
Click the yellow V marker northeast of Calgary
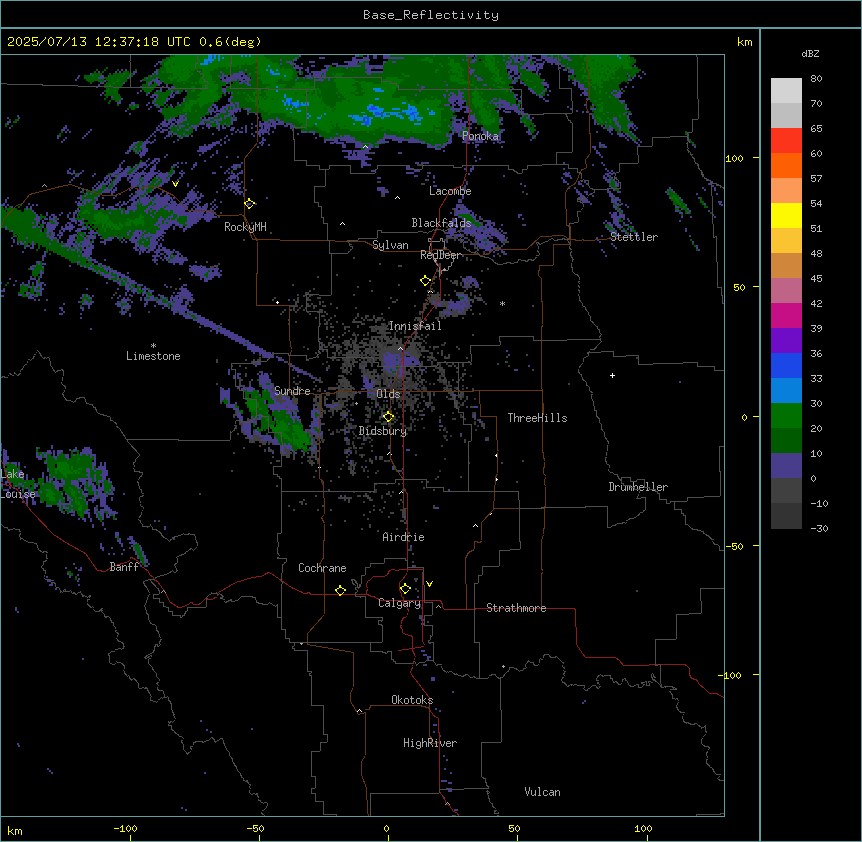[x=429, y=584]
